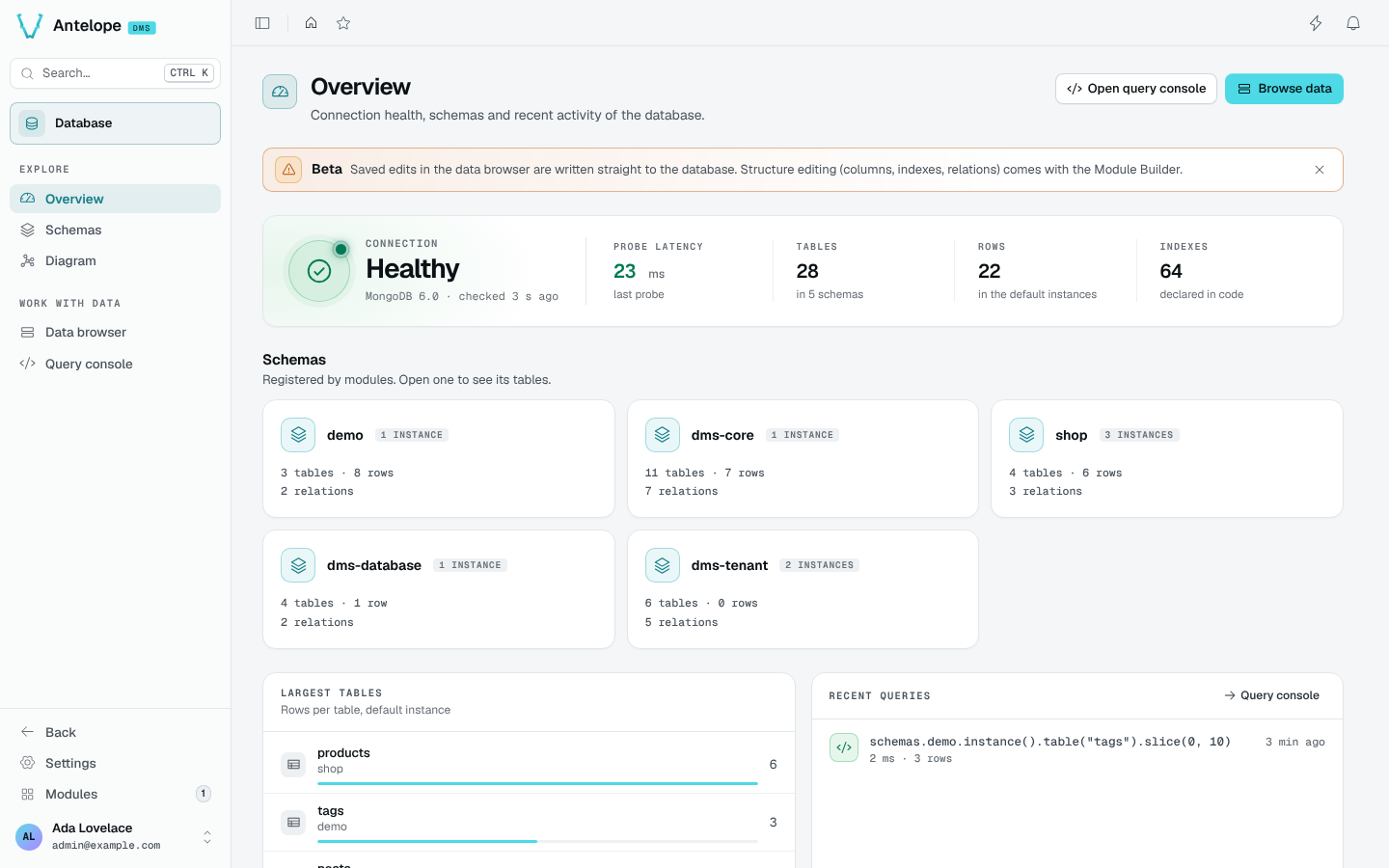Click the Rows count 22

pos(989,272)
